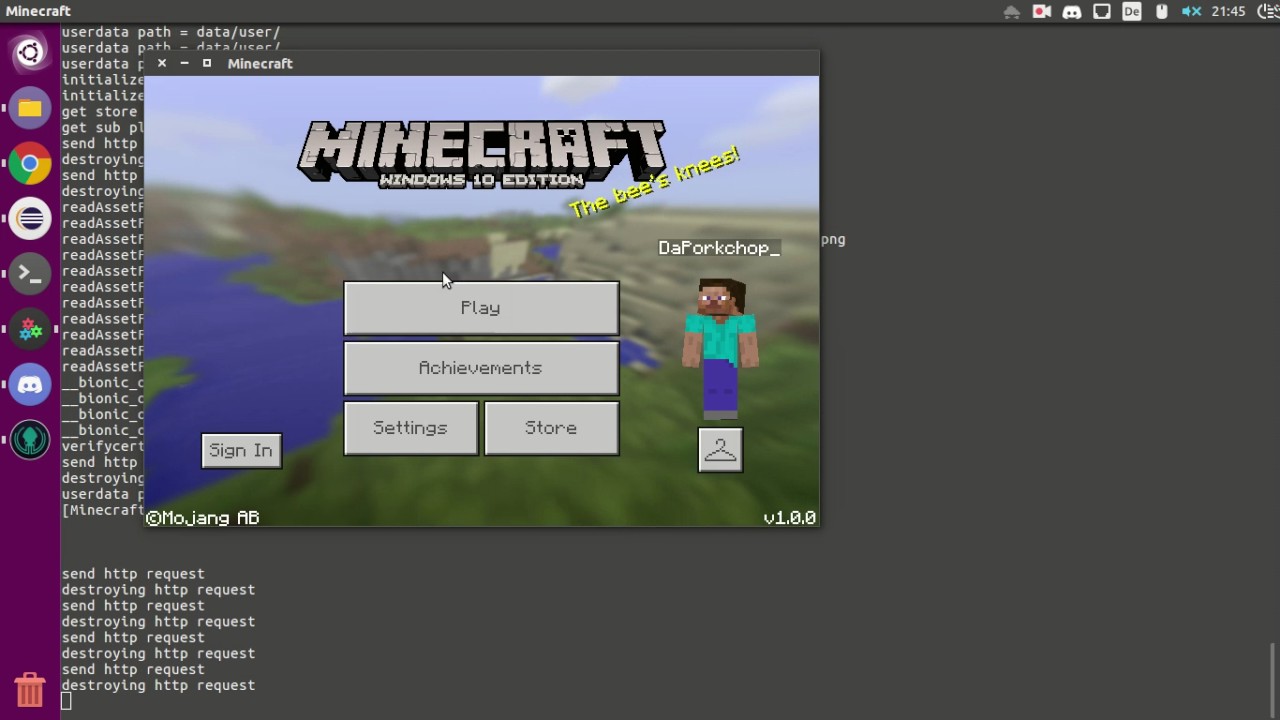
Task: Open the clock showing 21:45
Action: (1228, 12)
